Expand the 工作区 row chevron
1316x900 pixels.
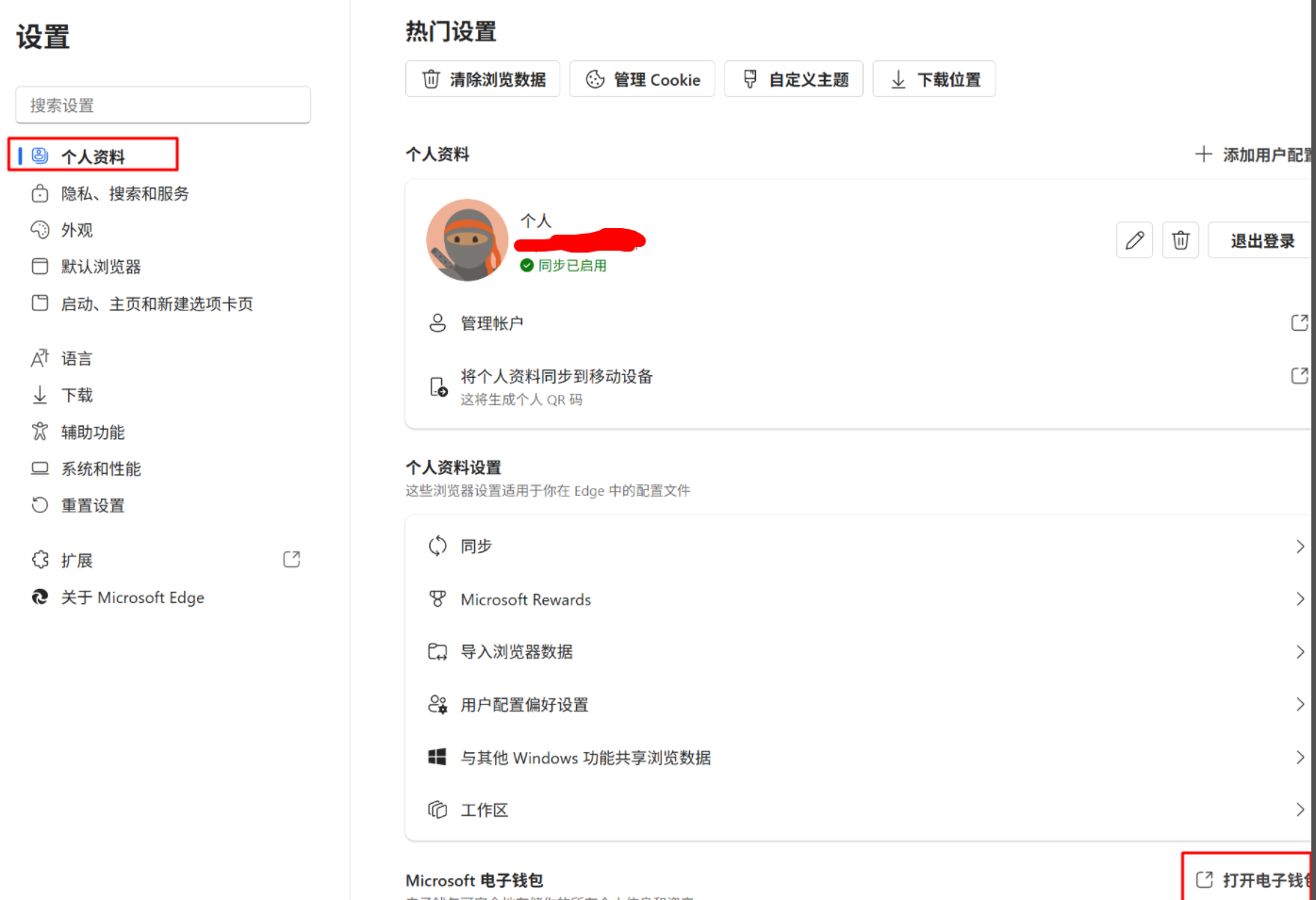point(1300,810)
